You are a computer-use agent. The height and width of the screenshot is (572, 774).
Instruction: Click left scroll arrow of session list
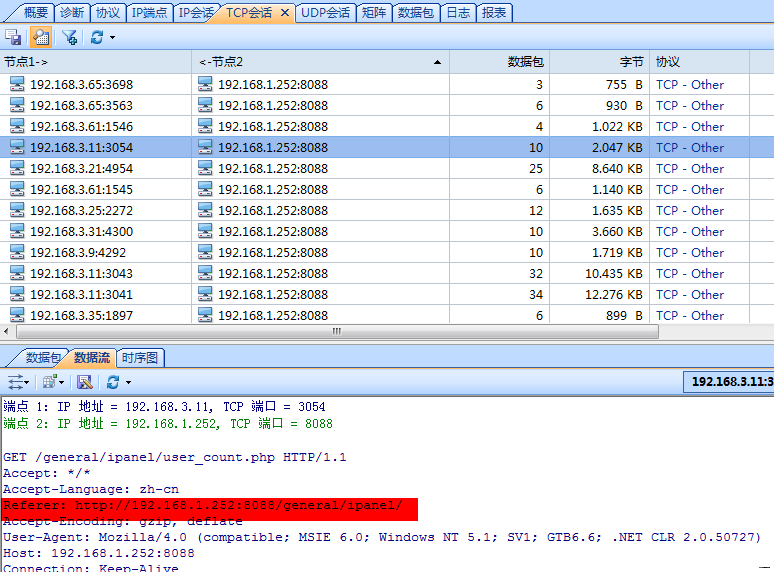tap(6, 331)
